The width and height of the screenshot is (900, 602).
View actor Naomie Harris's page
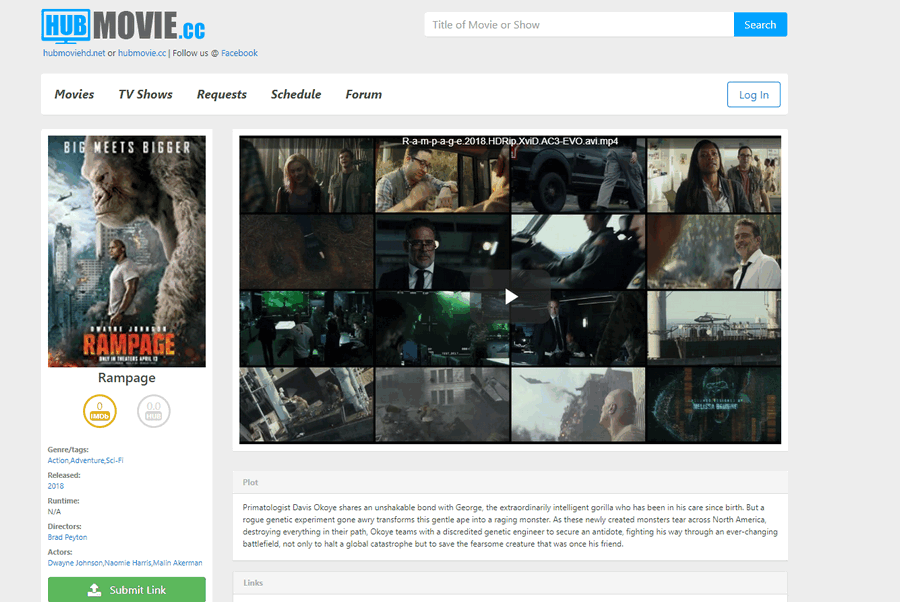pos(127,563)
